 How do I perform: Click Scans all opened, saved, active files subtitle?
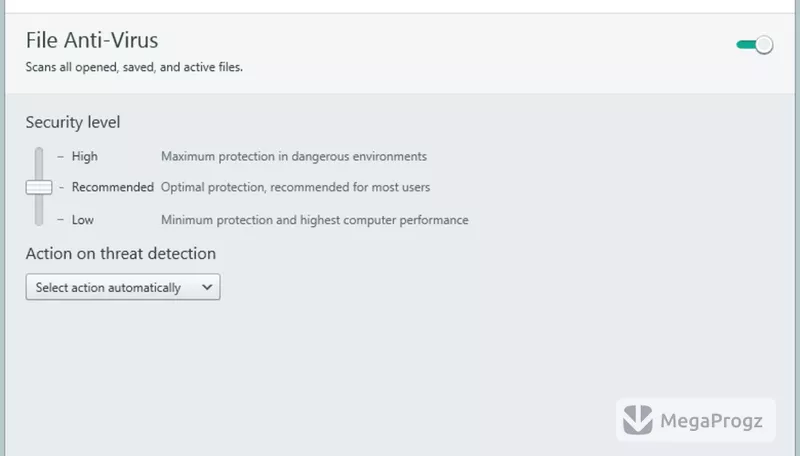click(134, 67)
